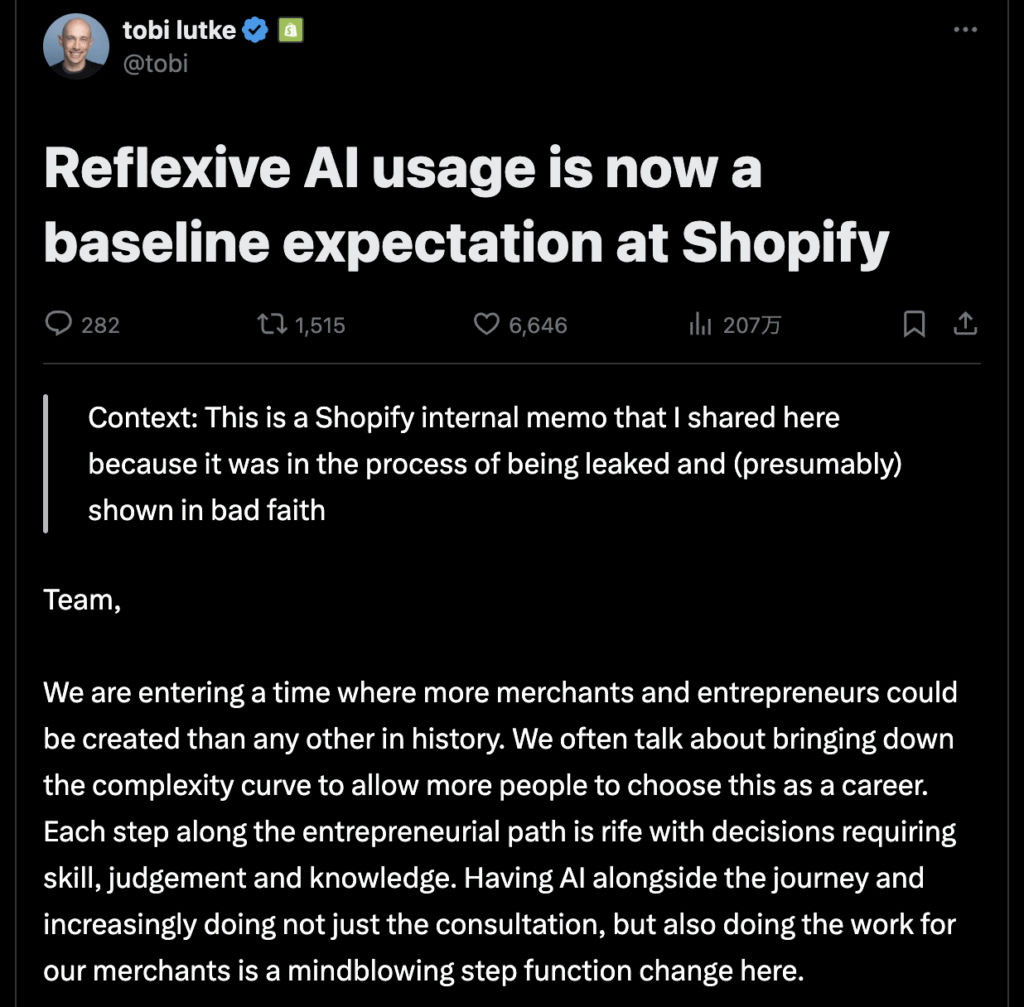Open view analytics via the bar chart icon

699,324
